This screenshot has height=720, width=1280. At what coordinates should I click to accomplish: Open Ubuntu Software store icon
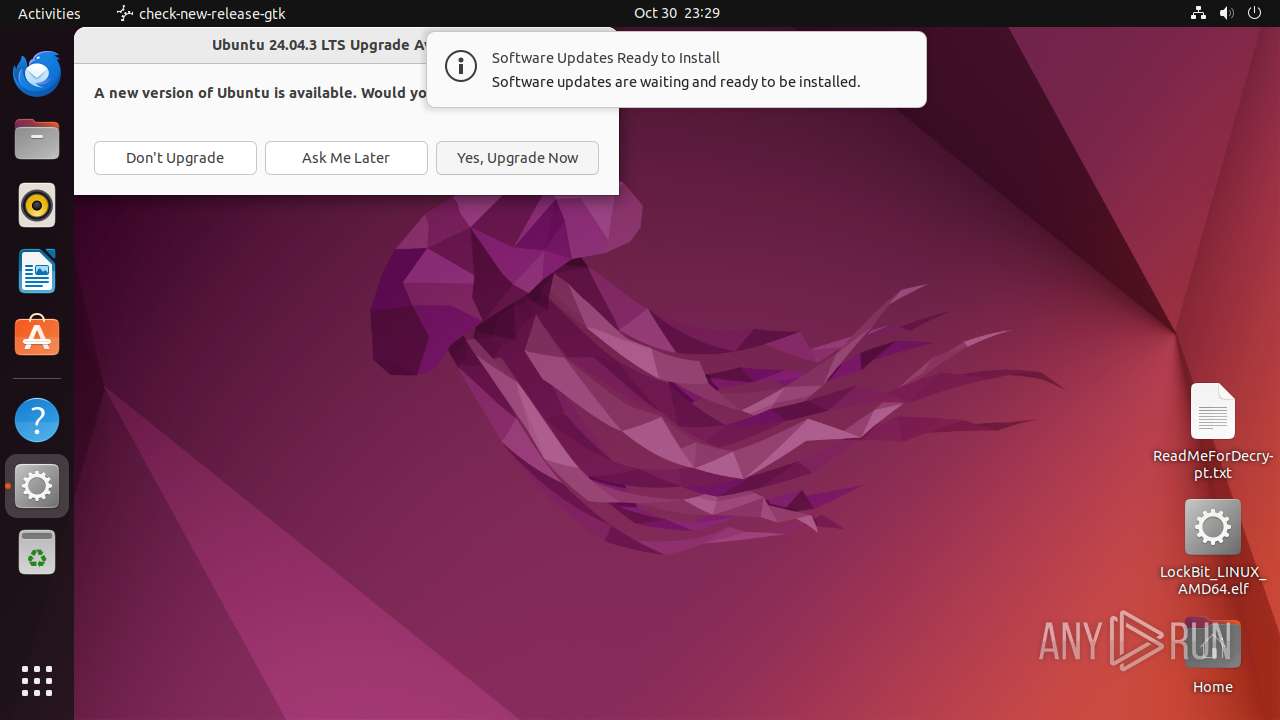click(x=37, y=337)
